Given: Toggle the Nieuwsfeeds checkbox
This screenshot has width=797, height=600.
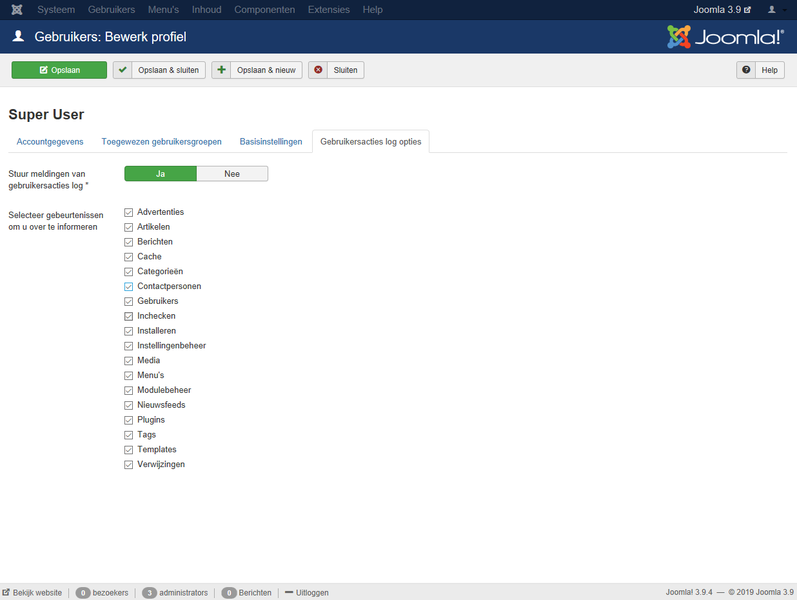Looking at the screenshot, I should (x=129, y=405).
